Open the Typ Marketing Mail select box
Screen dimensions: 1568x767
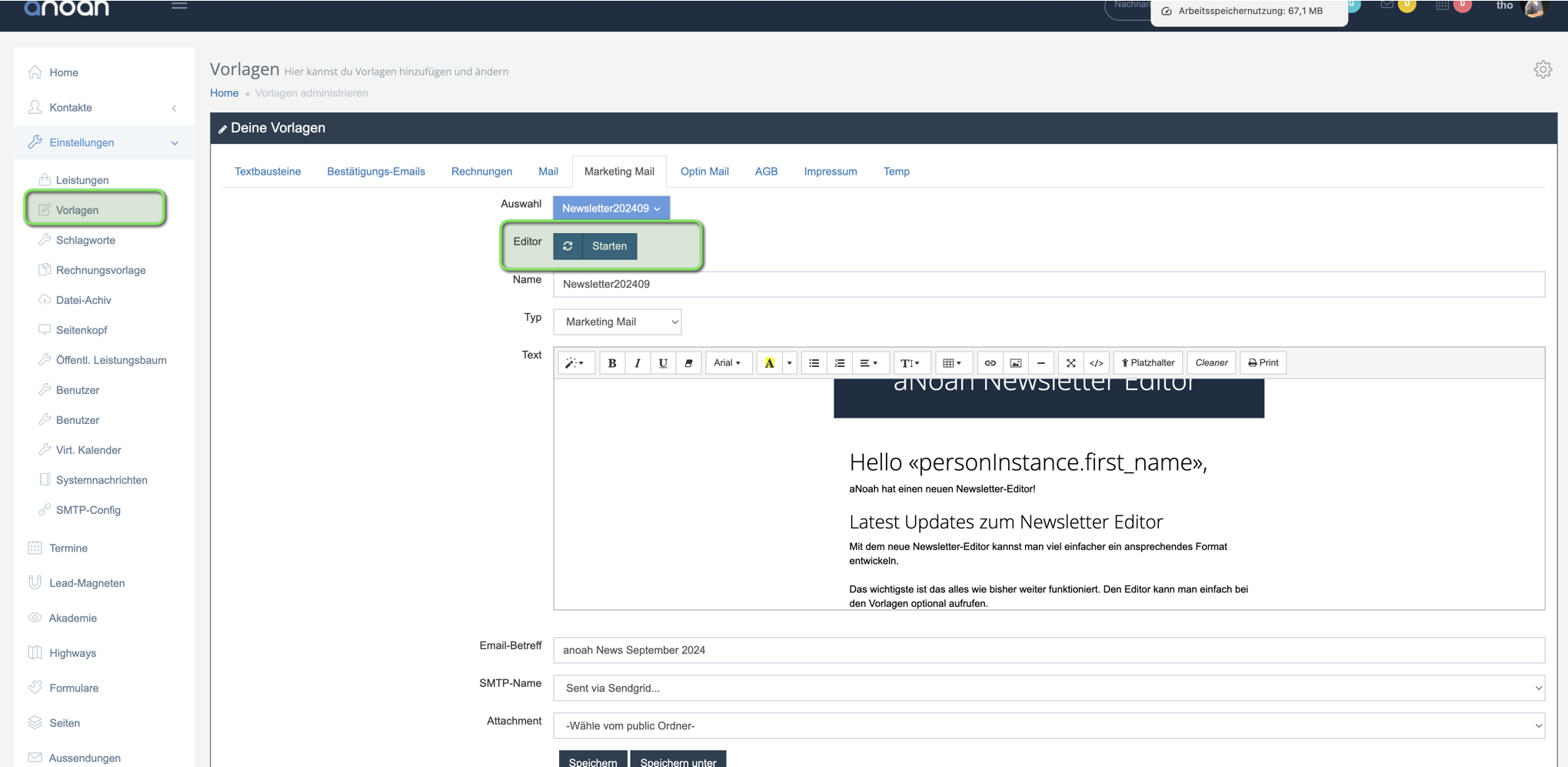click(x=617, y=322)
